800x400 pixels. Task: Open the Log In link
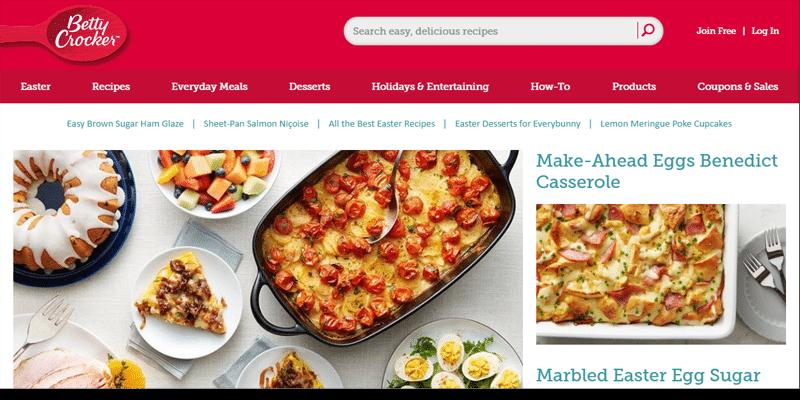(765, 31)
